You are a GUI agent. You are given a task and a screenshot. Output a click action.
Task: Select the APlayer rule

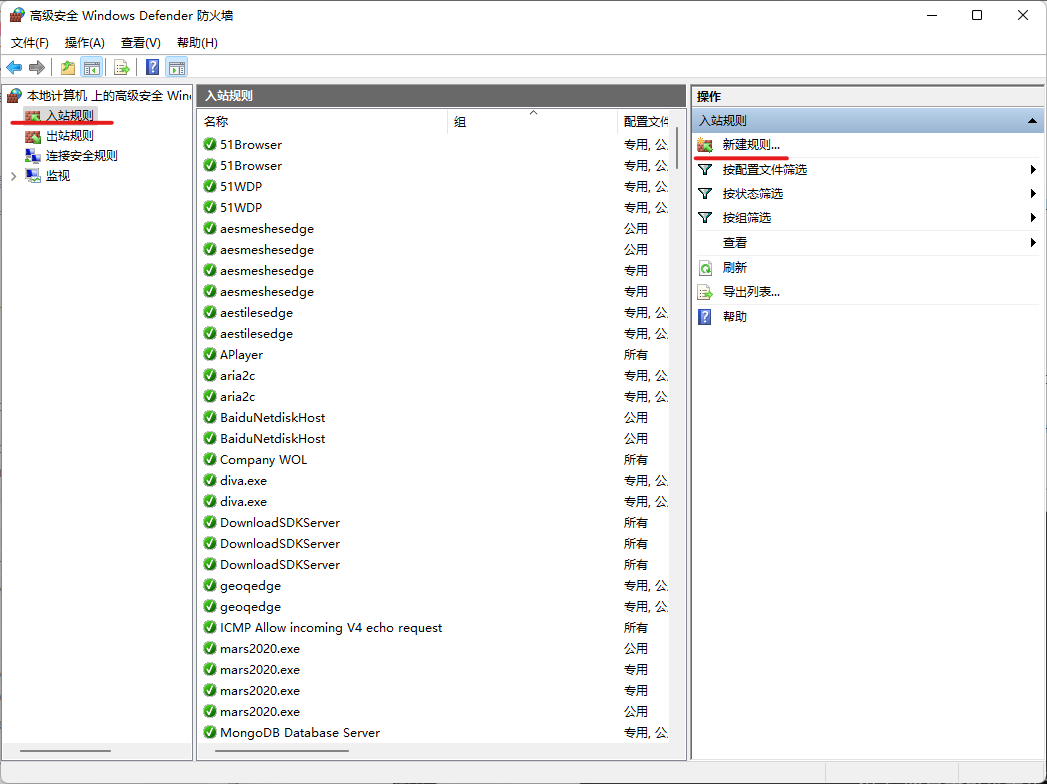click(241, 355)
